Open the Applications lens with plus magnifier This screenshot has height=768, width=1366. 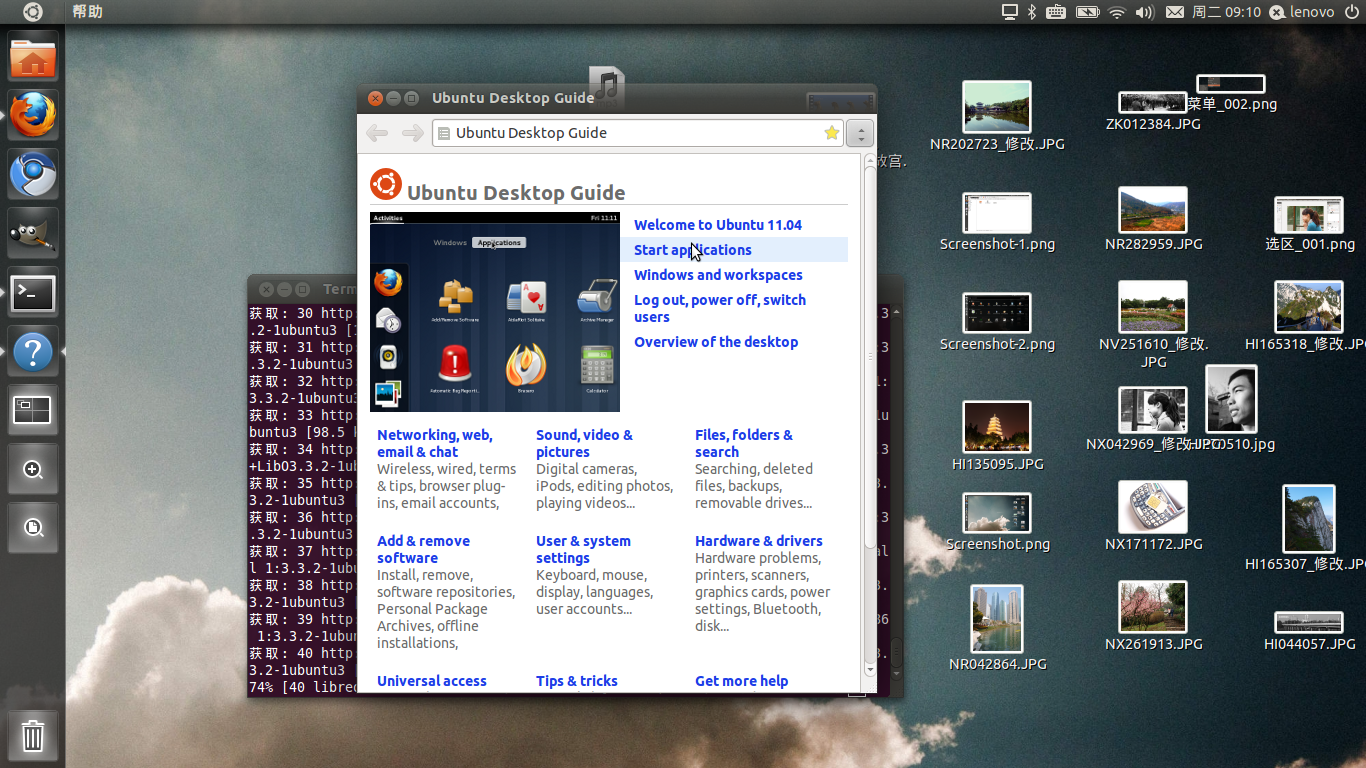pos(33,470)
